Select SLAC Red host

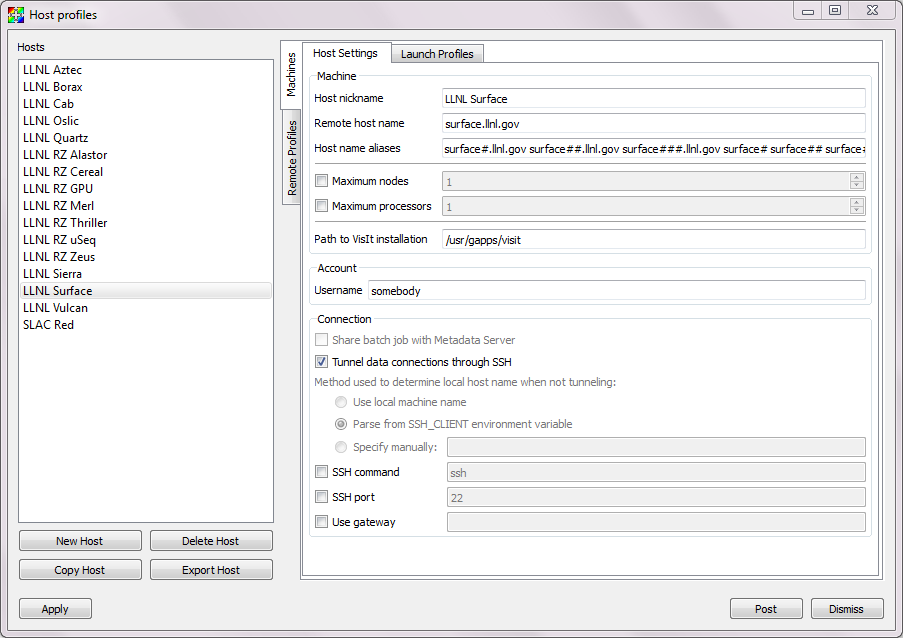point(146,325)
